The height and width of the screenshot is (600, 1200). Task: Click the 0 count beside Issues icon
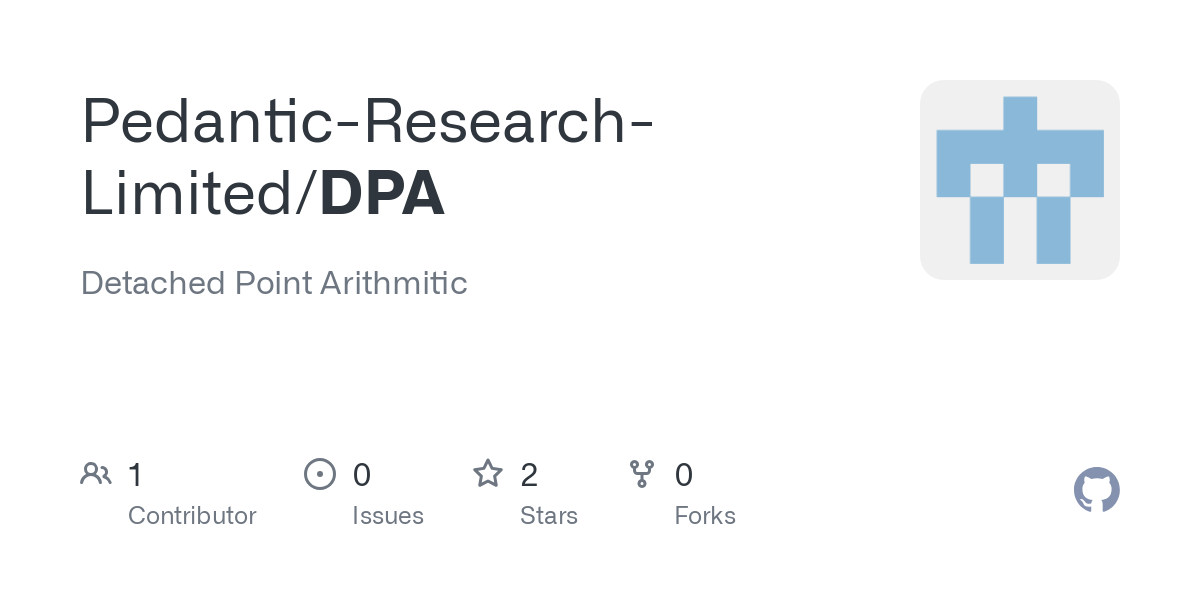(362, 474)
